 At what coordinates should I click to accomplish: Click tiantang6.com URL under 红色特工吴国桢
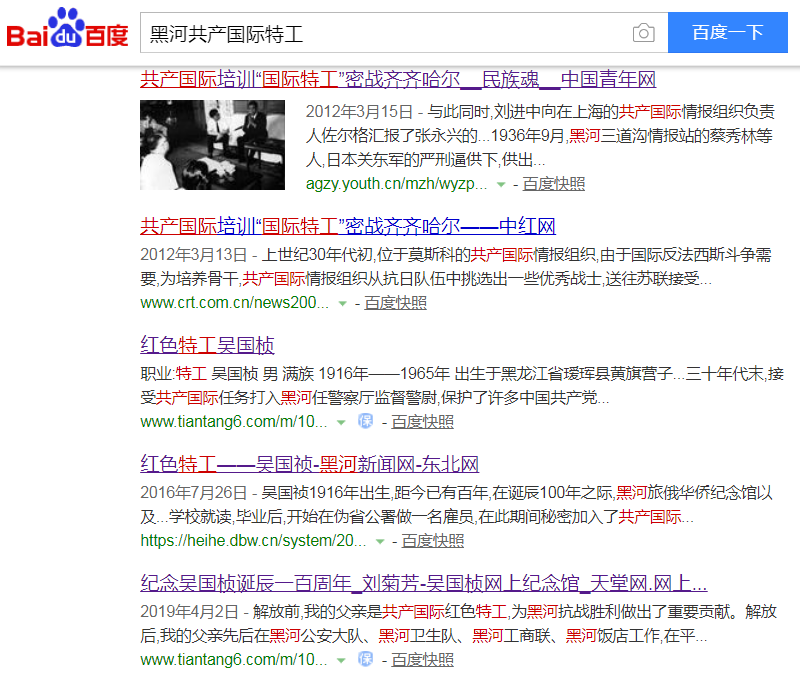tap(234, 421)
